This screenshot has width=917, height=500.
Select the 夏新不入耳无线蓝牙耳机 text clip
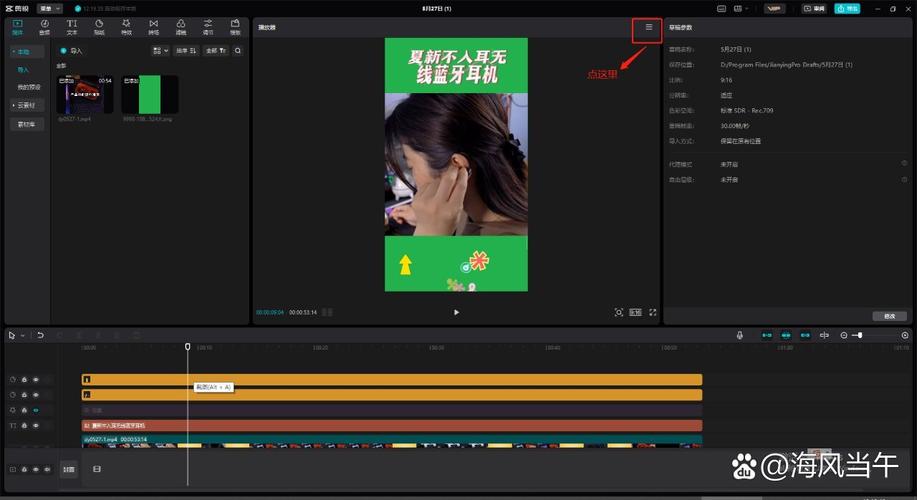[x=392, y=426]
